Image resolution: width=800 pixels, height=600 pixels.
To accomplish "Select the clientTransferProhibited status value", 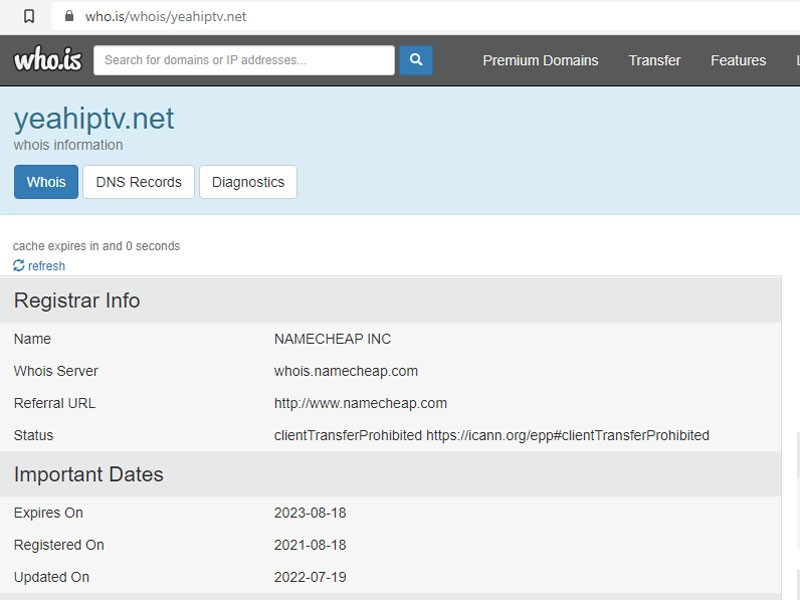I will click(x=492, y=435).
